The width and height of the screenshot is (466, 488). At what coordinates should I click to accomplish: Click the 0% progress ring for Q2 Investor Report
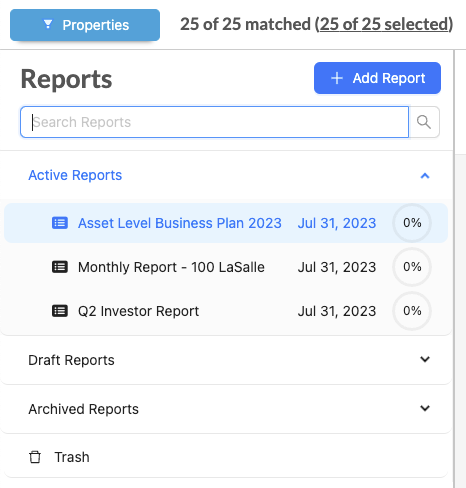(x=412, y=311)
